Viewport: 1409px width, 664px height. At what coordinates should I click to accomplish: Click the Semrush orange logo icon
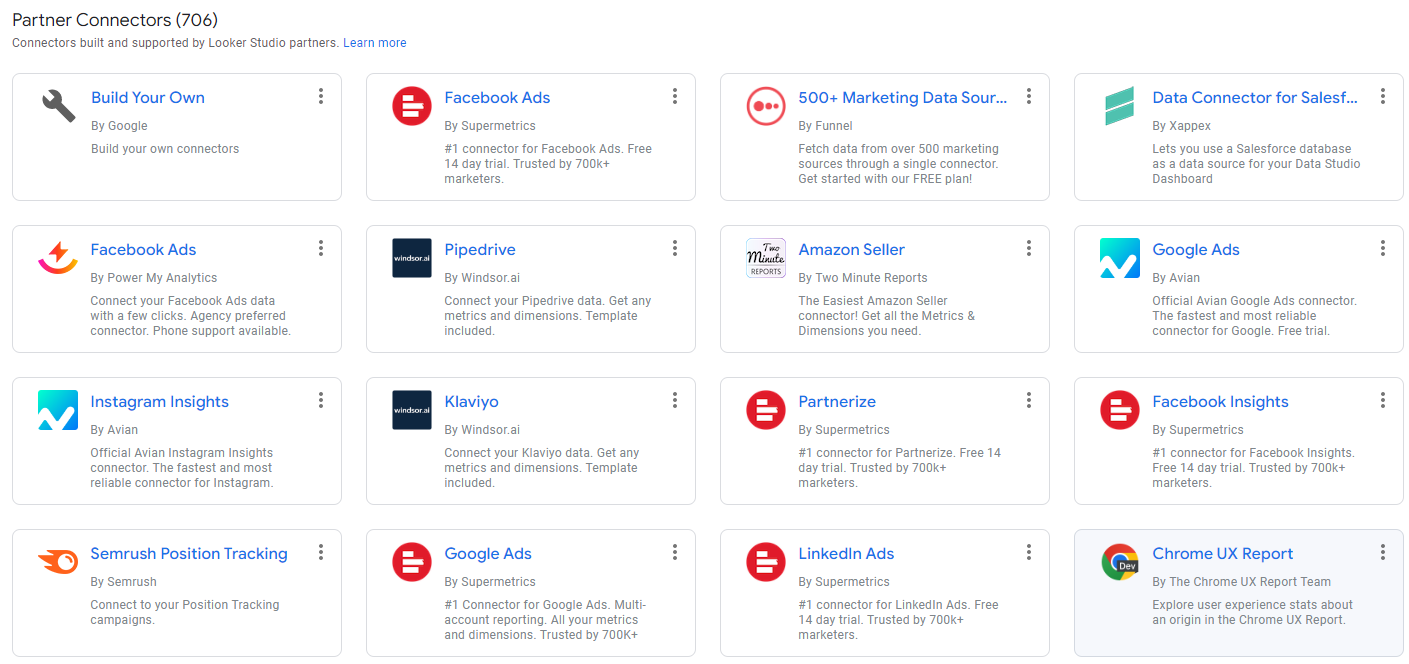tap(57, 561)
